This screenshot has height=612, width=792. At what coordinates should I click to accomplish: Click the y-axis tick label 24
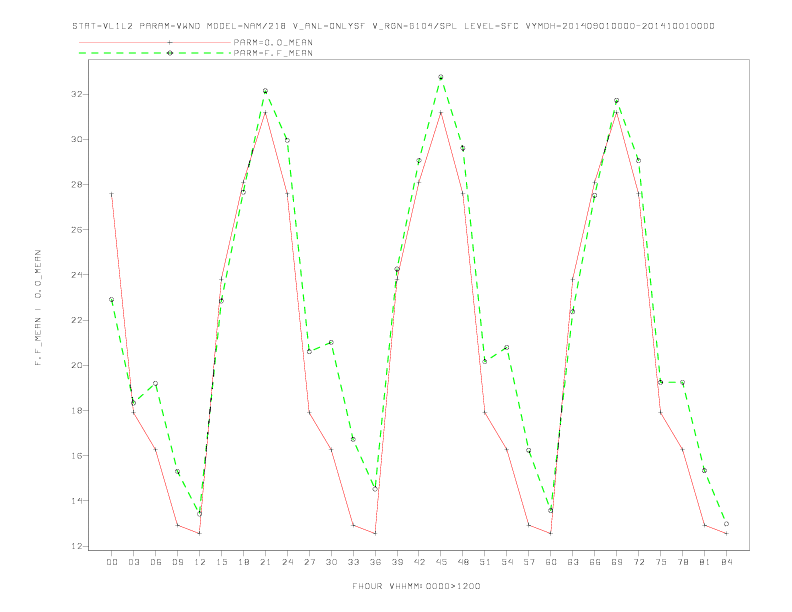[76, 275]
